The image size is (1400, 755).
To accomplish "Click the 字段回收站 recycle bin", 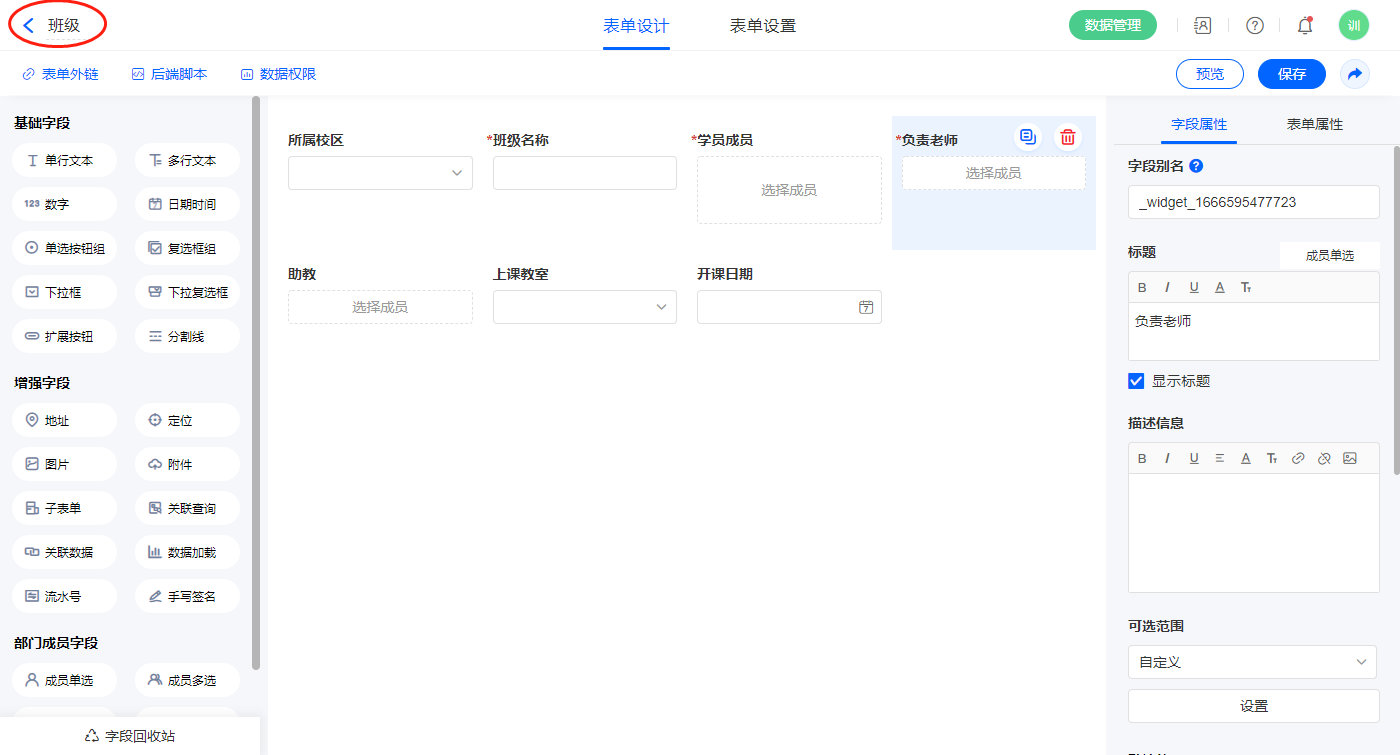I will point(130,736).
